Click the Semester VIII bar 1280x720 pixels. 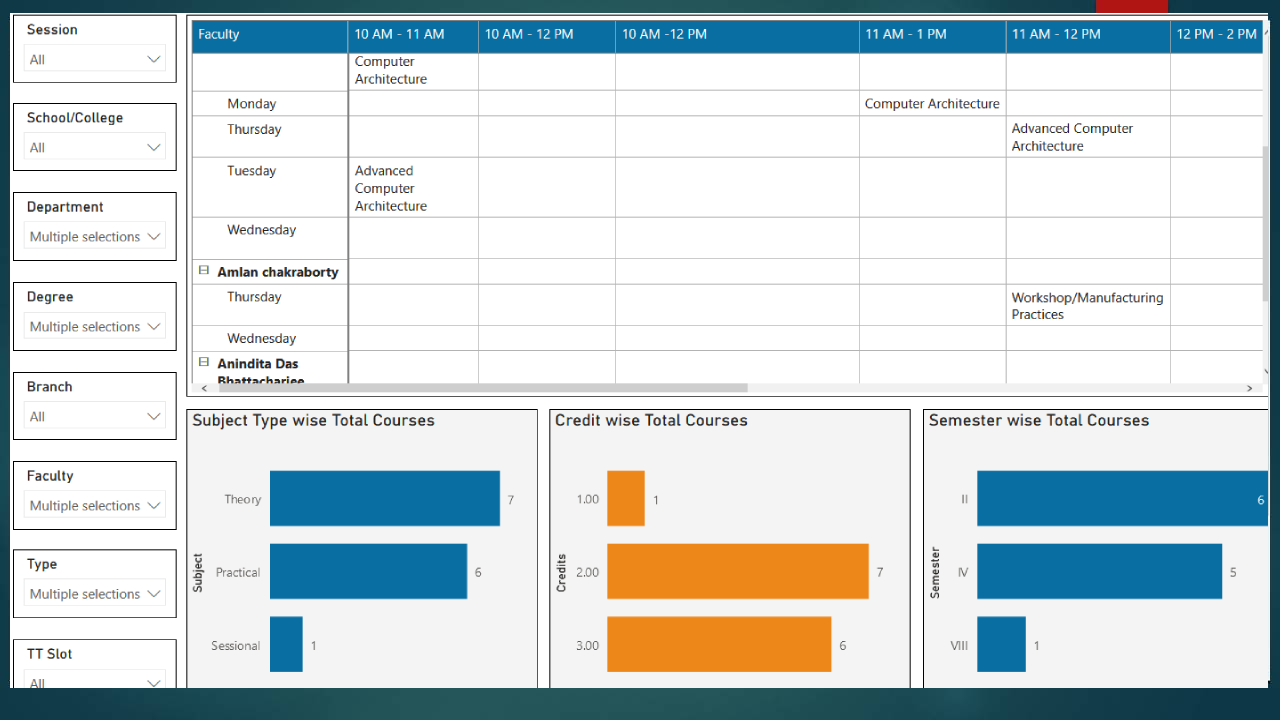pos(1001,644)
